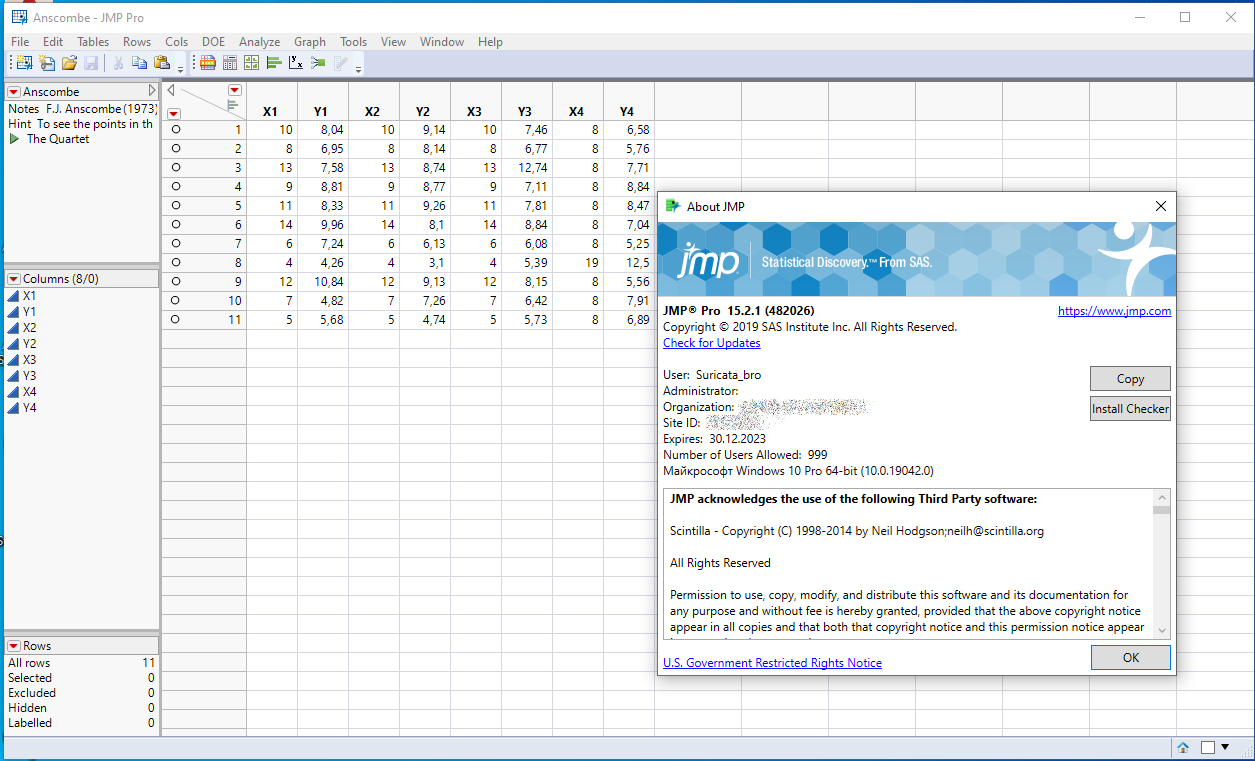Run The Quartet script green triangle
The height and width of the screenshot is (761, 1255).
coord(14,139)
